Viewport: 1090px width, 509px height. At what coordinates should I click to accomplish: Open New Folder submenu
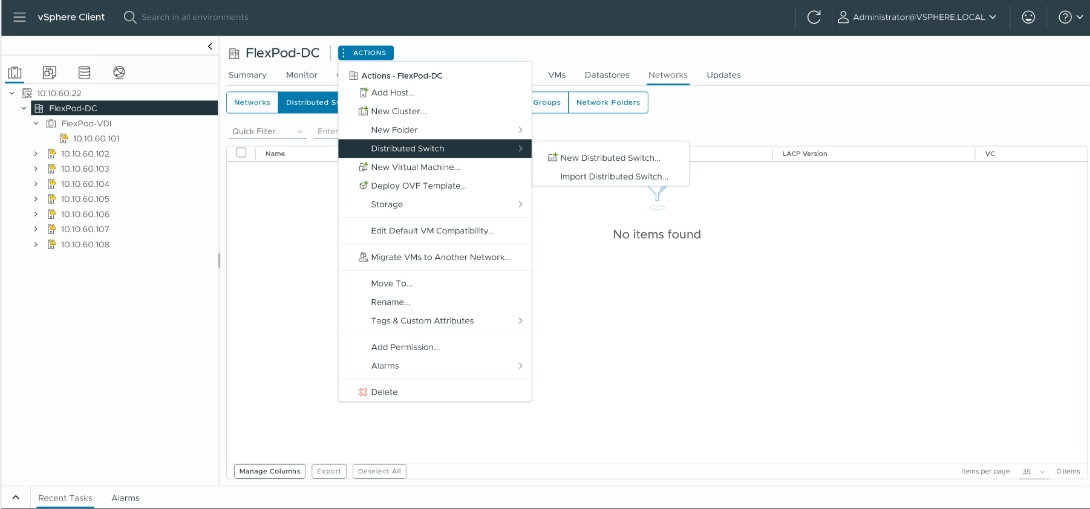point(435,130)
